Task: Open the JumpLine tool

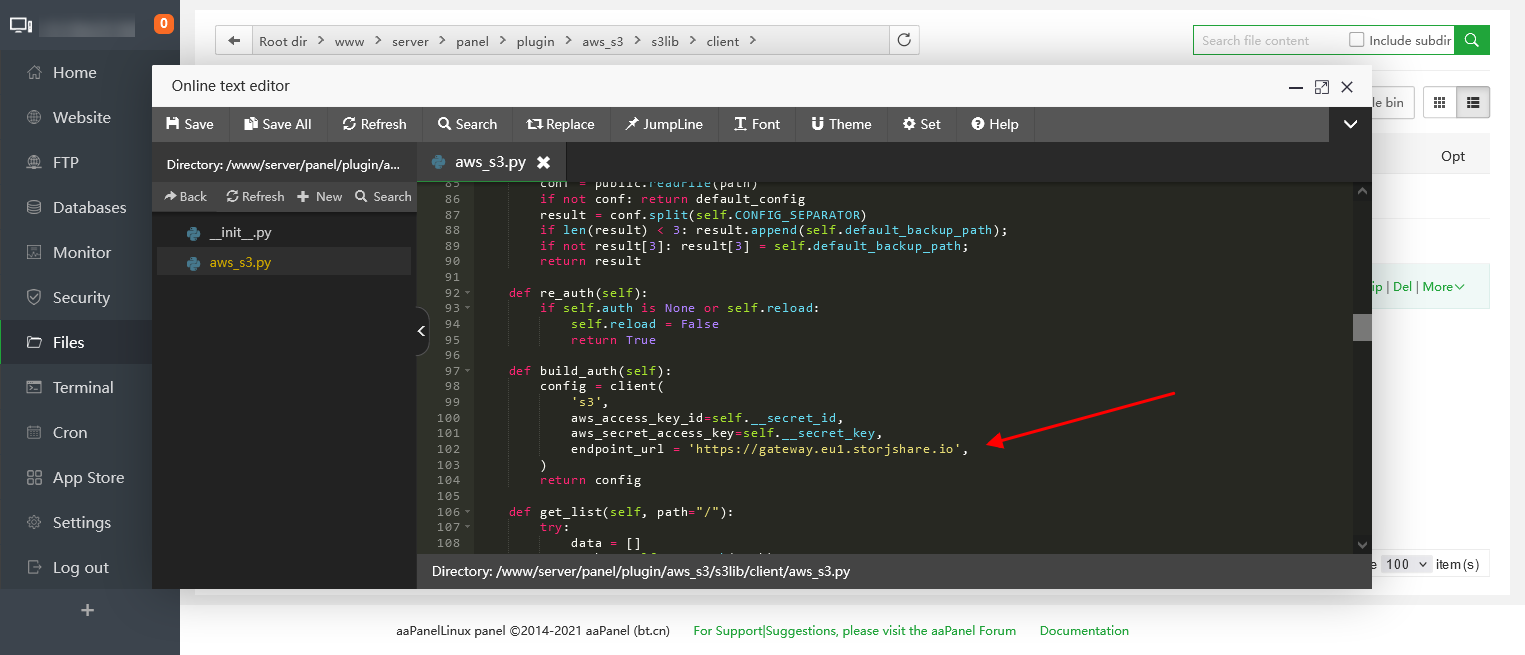Action: pos(663,124)
